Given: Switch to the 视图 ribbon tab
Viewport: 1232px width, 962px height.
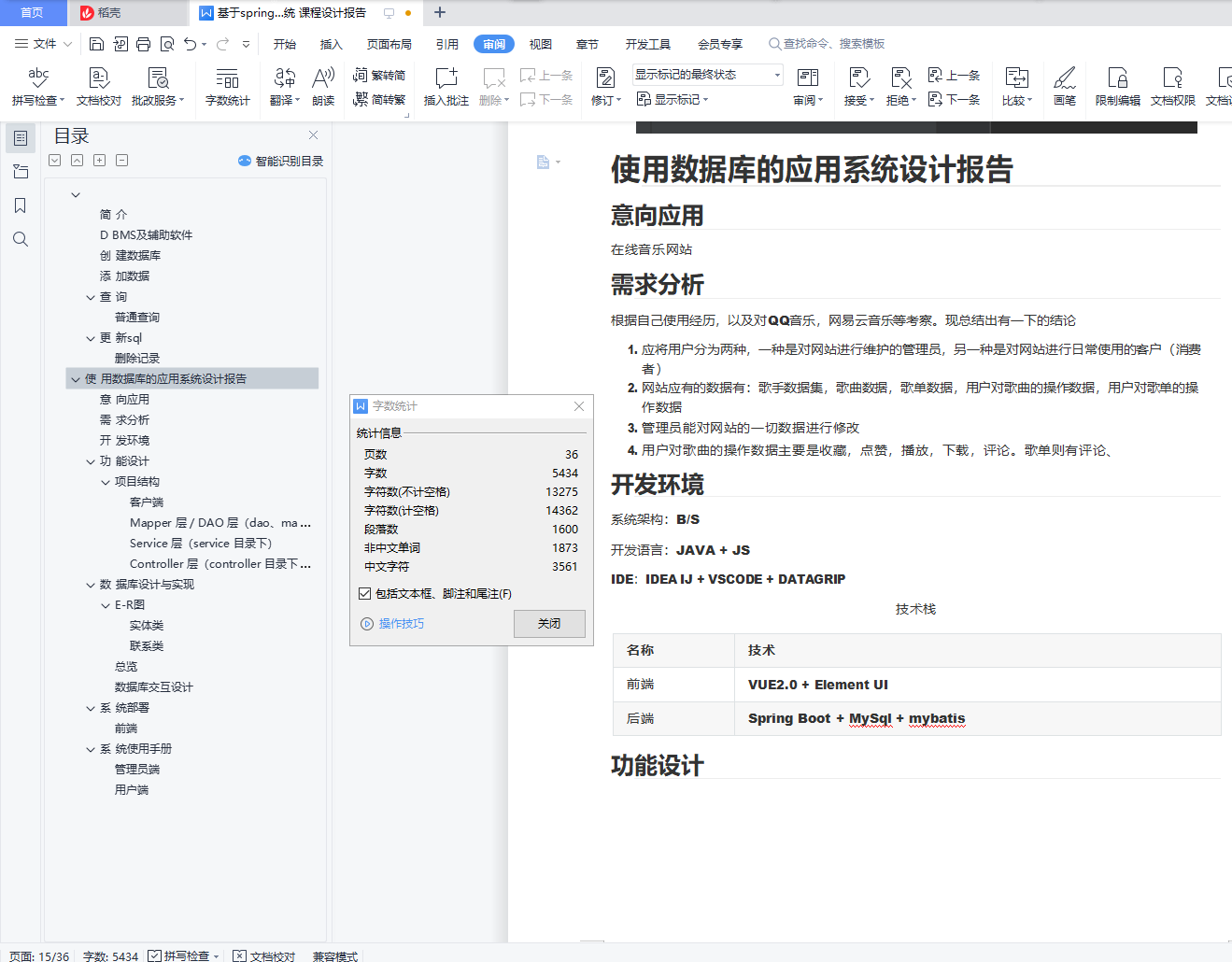Looking at the screenshot, I should (541, 44).
